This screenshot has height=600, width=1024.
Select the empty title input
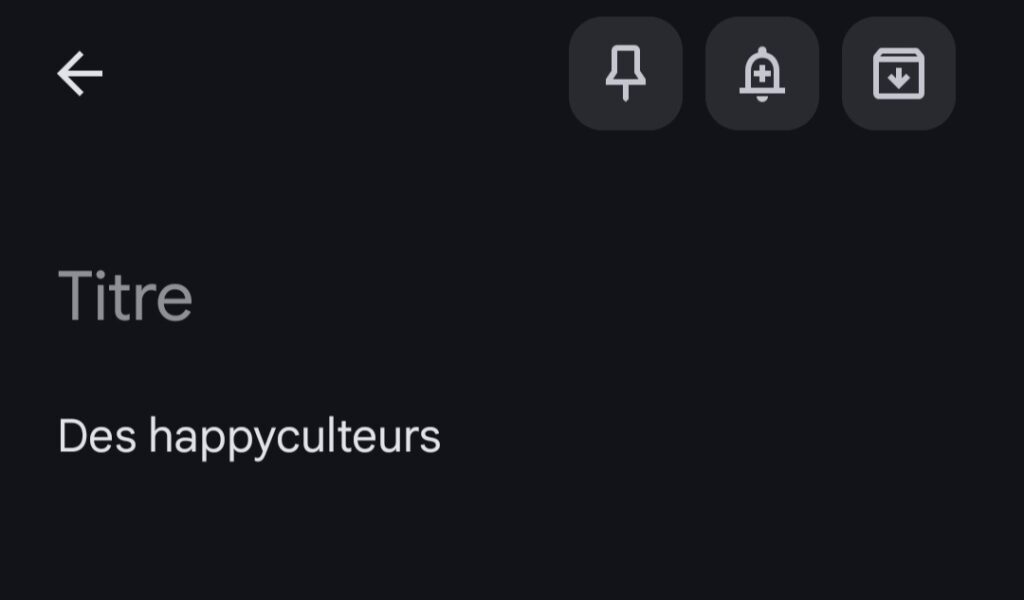point(126,296)
